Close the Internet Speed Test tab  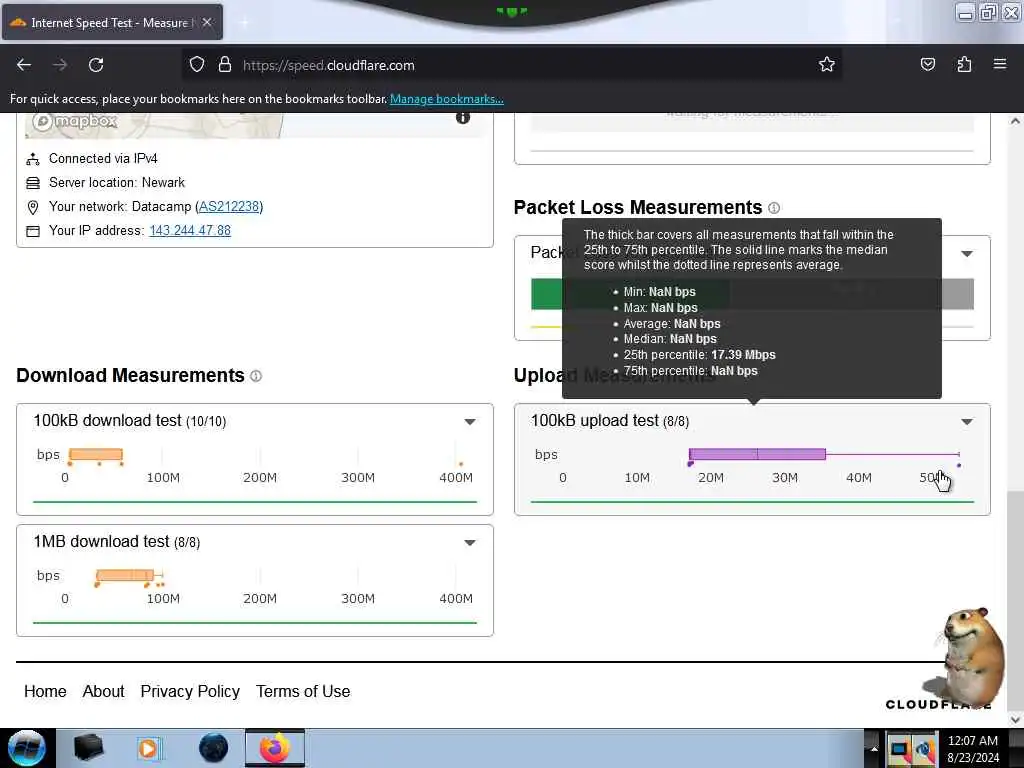point(207,22)
